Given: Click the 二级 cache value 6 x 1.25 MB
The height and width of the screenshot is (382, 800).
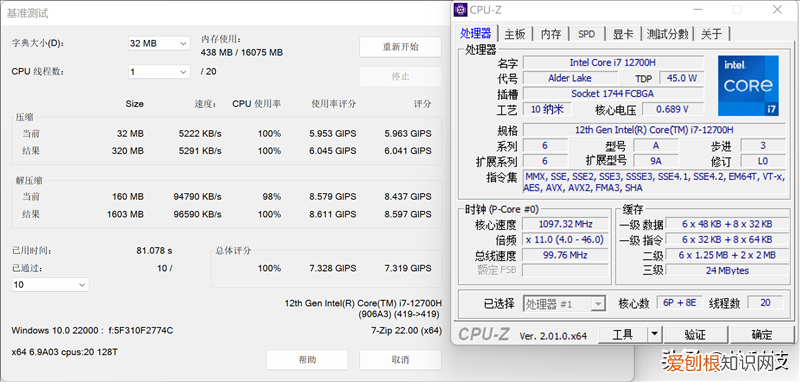Looking at the screenshot, I should coord(728,255).
